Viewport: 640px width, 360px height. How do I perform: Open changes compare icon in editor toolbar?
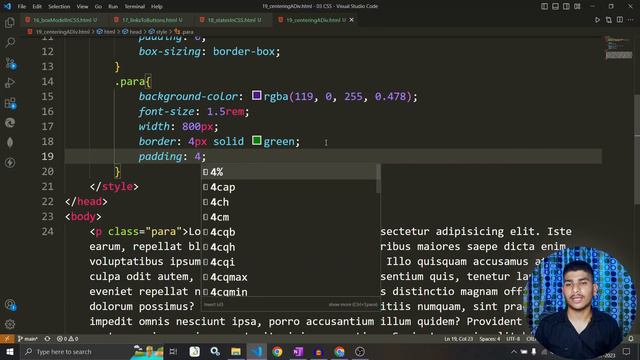[609, 20]
